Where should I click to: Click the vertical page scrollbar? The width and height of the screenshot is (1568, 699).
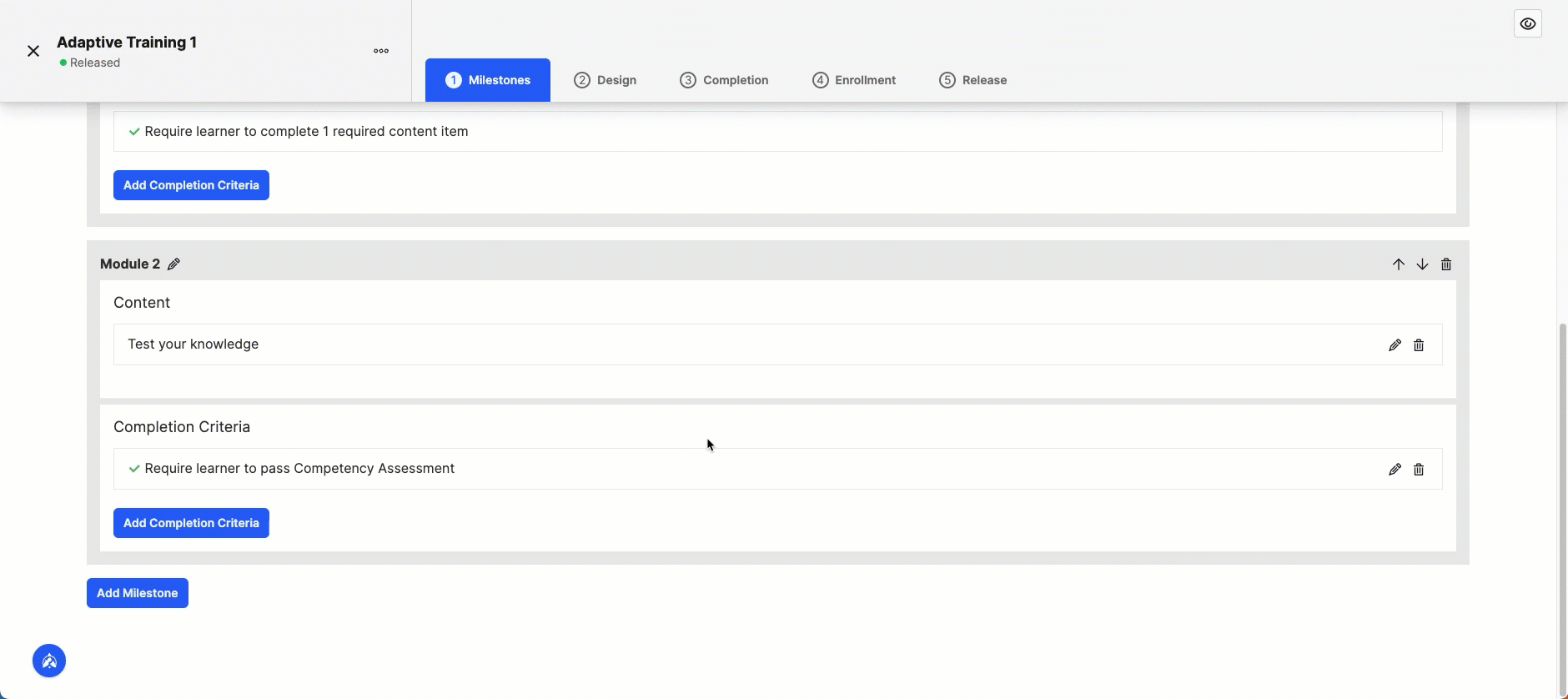click(1562, 509)
